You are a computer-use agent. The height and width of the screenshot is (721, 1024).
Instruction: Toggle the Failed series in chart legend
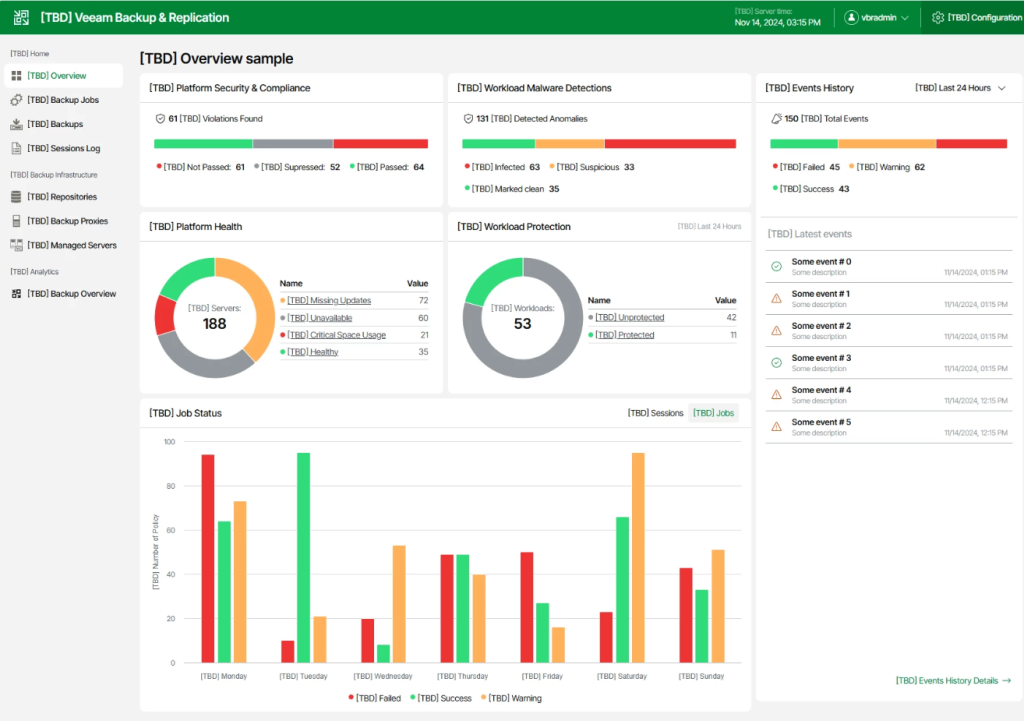[376, 698]
